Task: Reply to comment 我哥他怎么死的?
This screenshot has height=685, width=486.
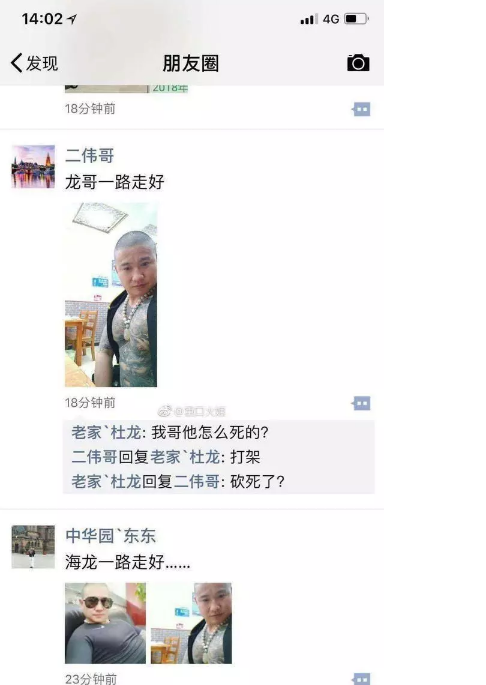Action: pyautogui.click(x=210, y=432)
